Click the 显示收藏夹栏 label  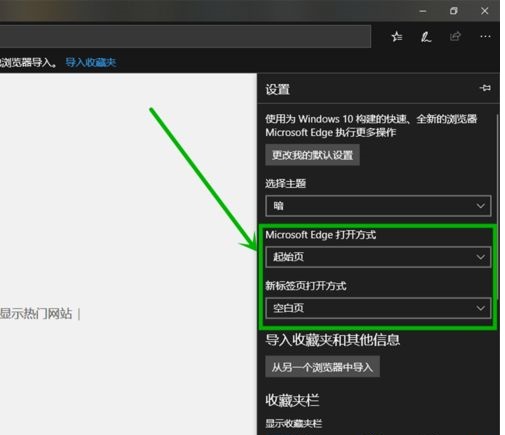294,423
